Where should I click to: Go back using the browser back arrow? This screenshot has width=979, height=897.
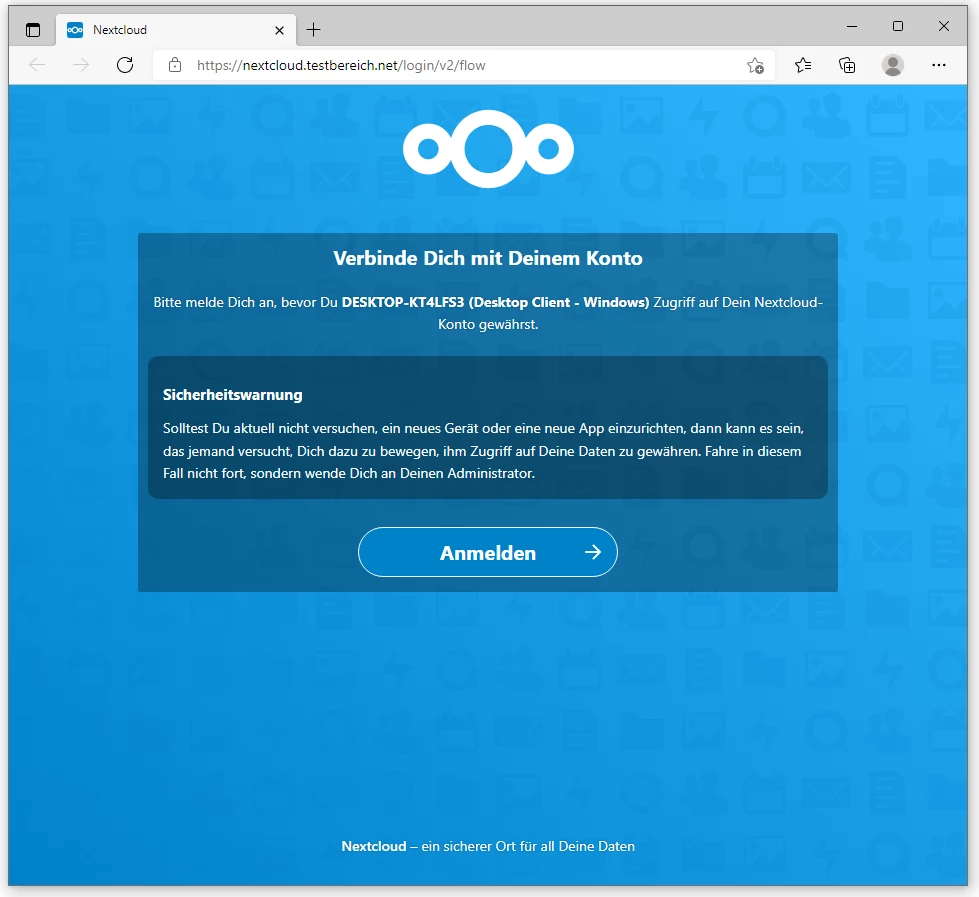[37, 65]
